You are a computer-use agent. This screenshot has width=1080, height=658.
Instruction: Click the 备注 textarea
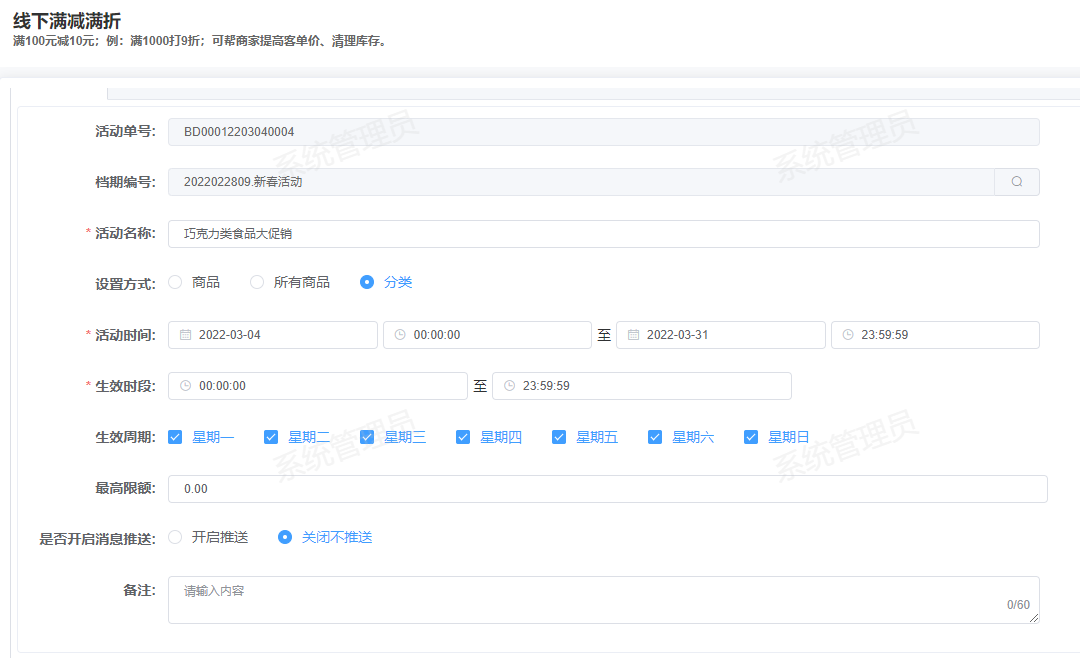click(x=603, y=600)
